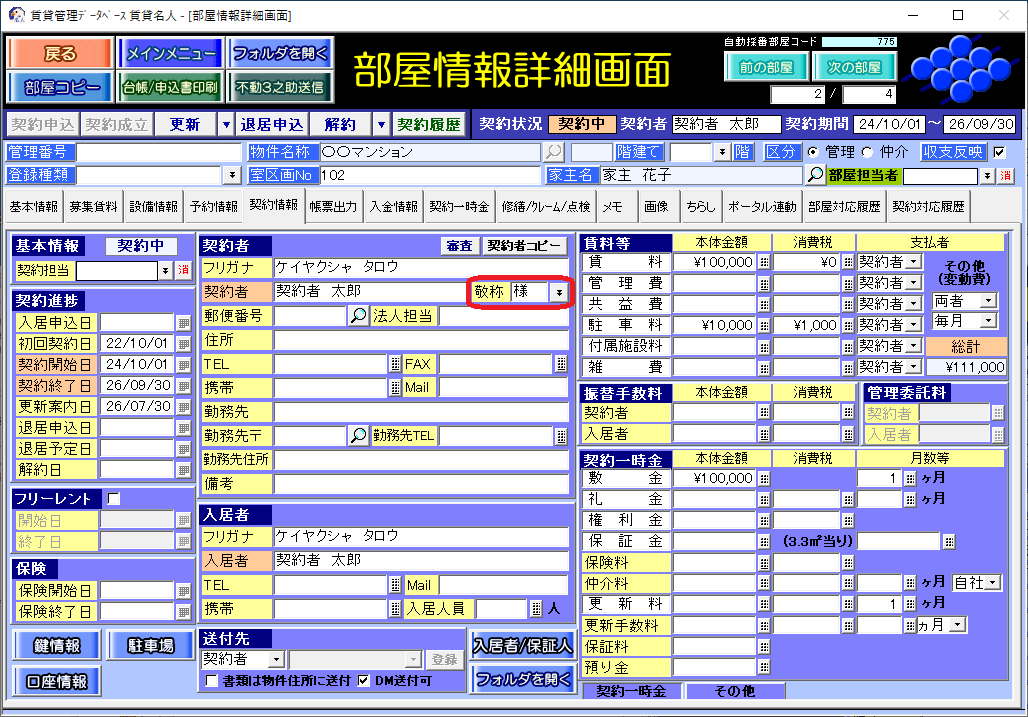Screen dimensions: 1028x717
Task: Click the search icon next to 物件名称
Action: tap(553, 152)
